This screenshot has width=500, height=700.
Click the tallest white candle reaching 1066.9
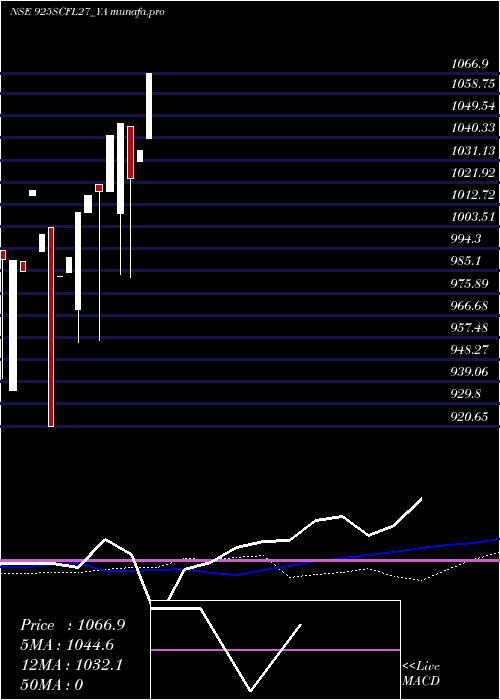(149, 106)
